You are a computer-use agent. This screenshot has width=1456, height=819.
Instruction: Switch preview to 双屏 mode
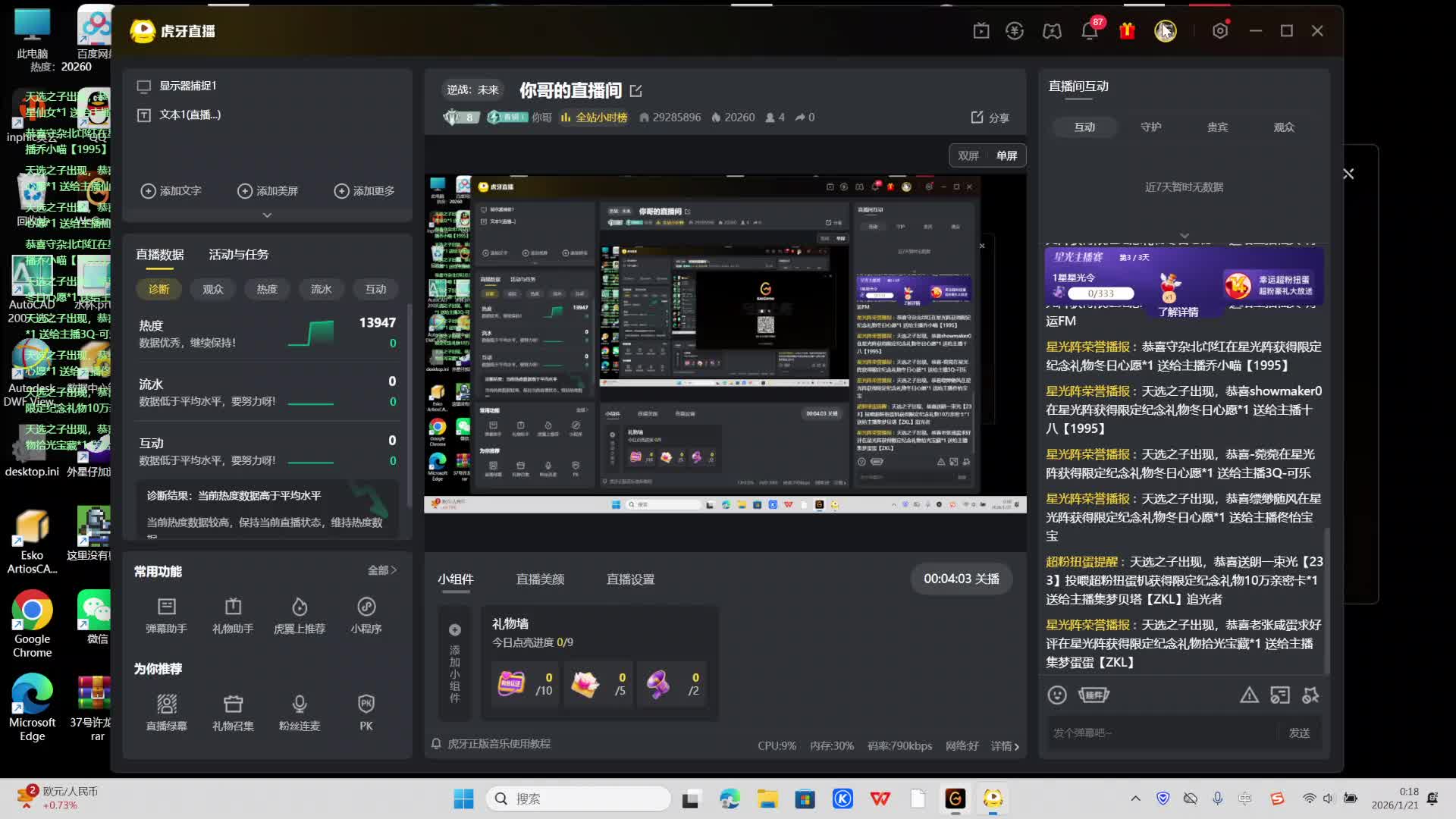click(968, 155)
